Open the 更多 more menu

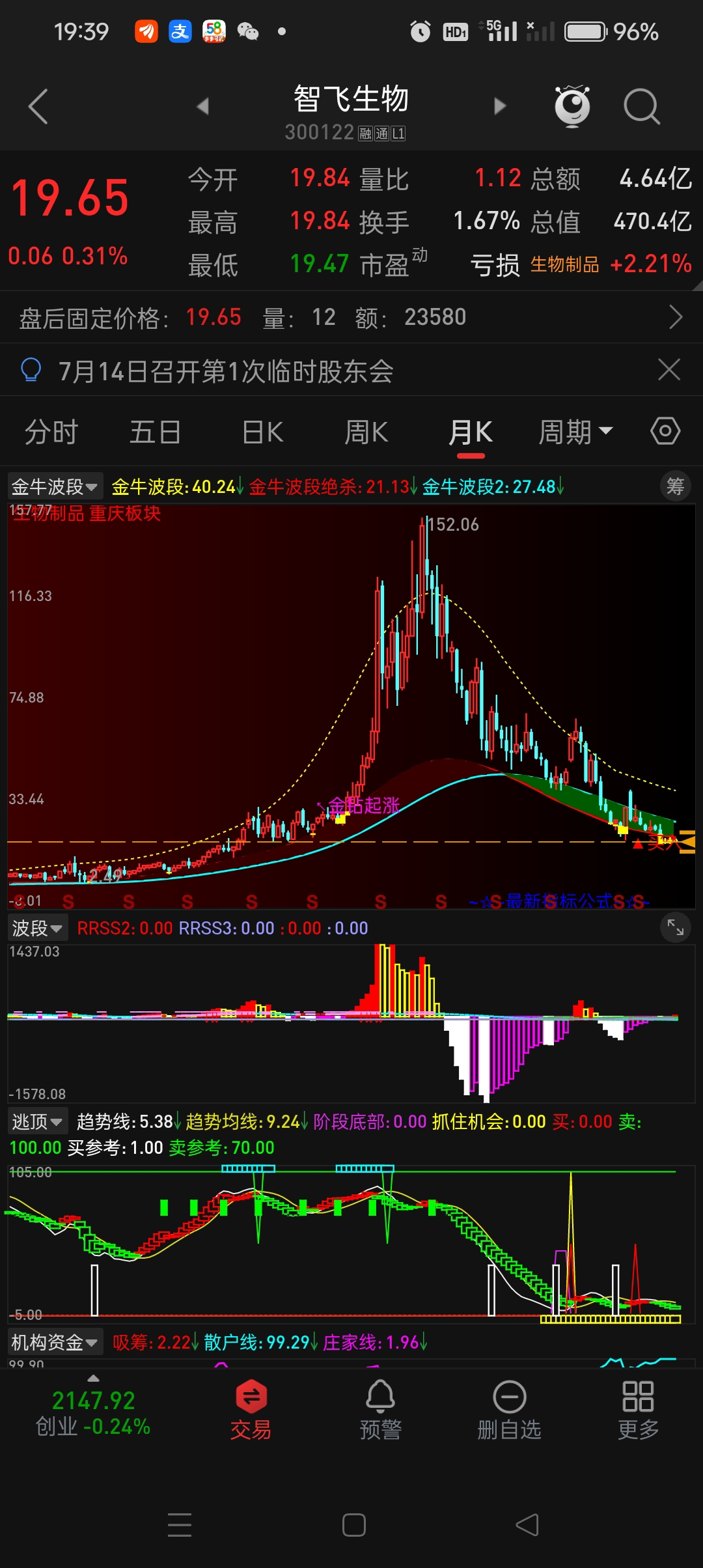click(x=638, y=1410)
